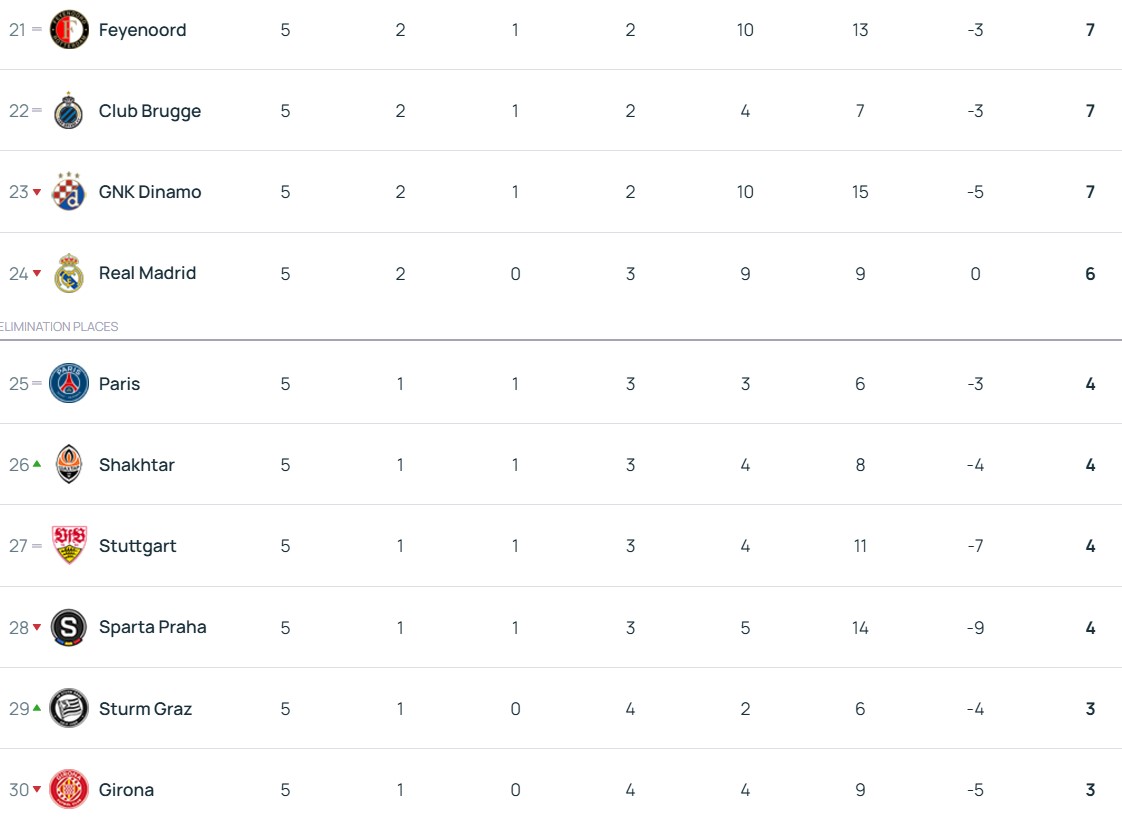Image resolution: width=1122 pixels, height=829 pixels.
Task: Go to the GNK Dinamo team page
Action: click(x=150, y=192)
